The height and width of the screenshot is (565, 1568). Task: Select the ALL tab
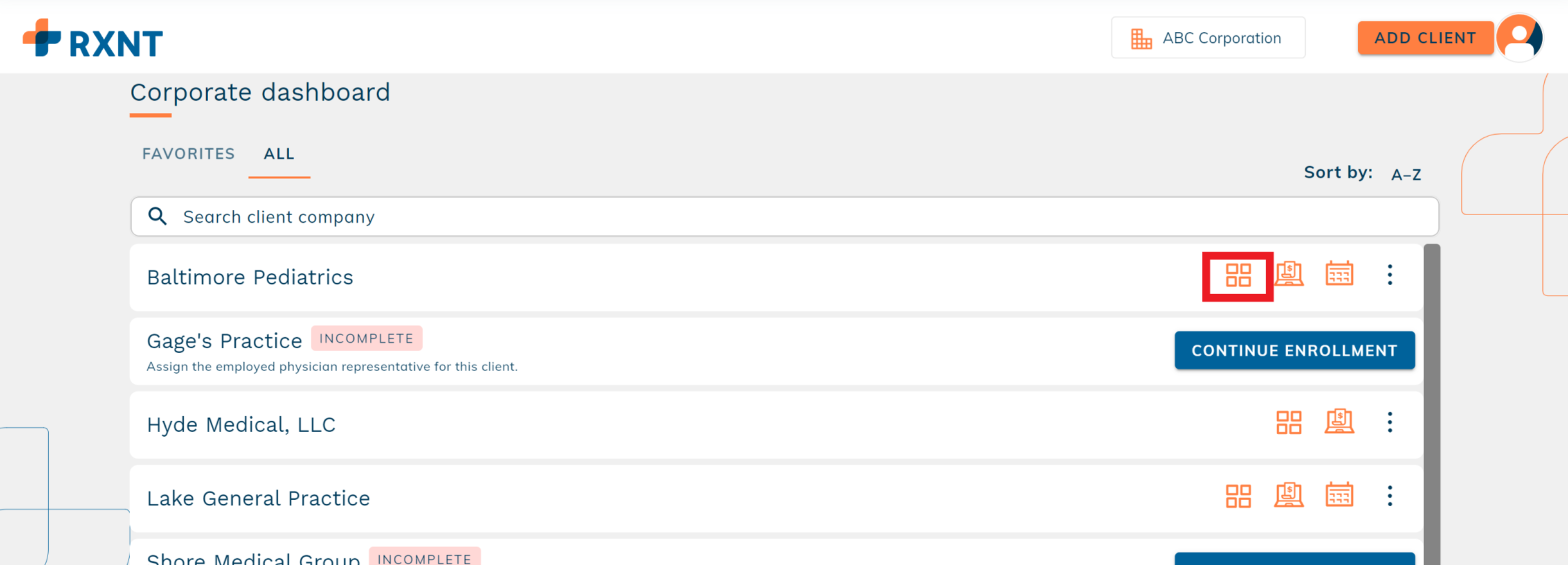pyautogui.click(x=279, y=153)
